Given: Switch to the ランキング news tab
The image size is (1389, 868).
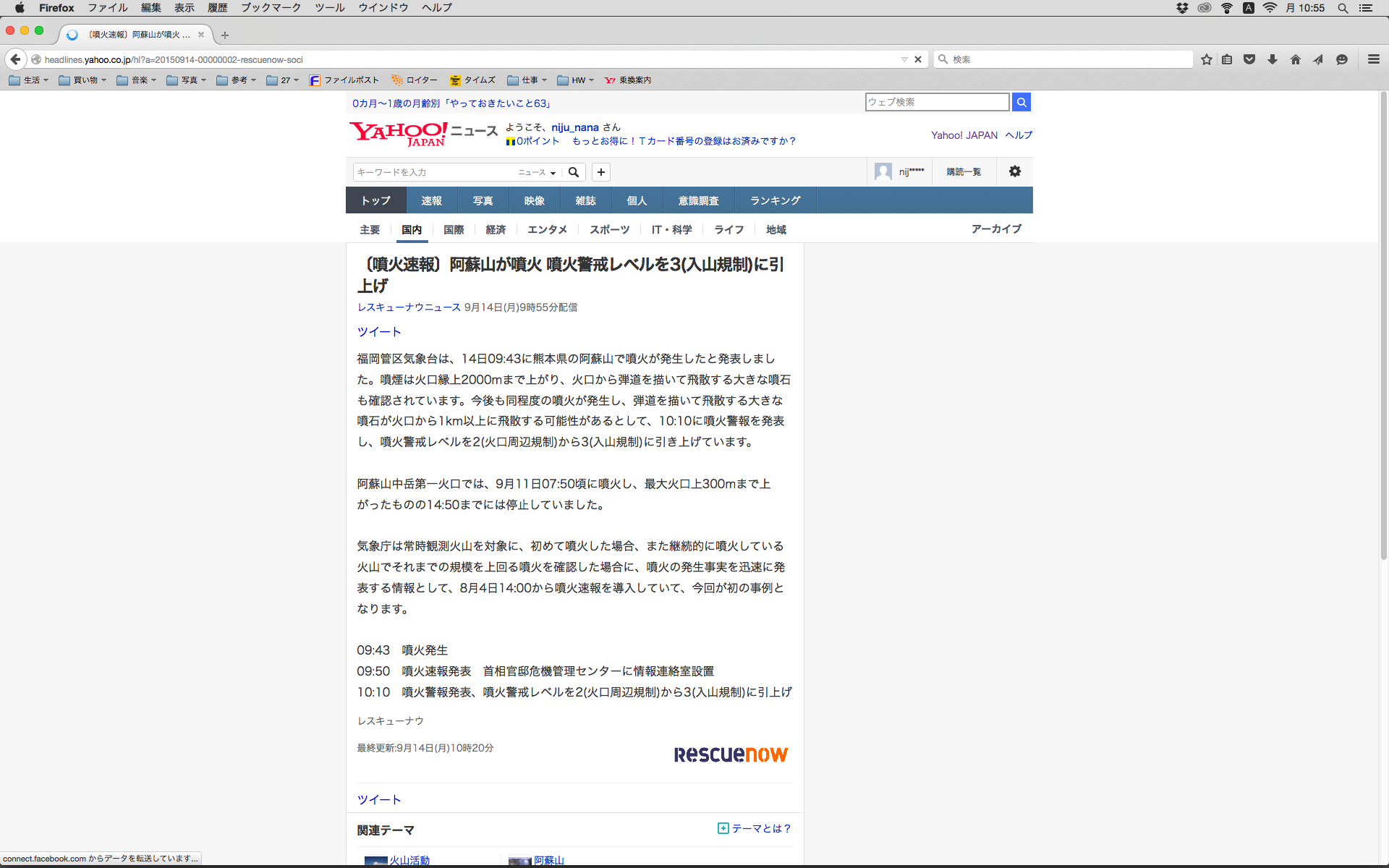Looking at the screenshot, I should (x=775, y=200).
